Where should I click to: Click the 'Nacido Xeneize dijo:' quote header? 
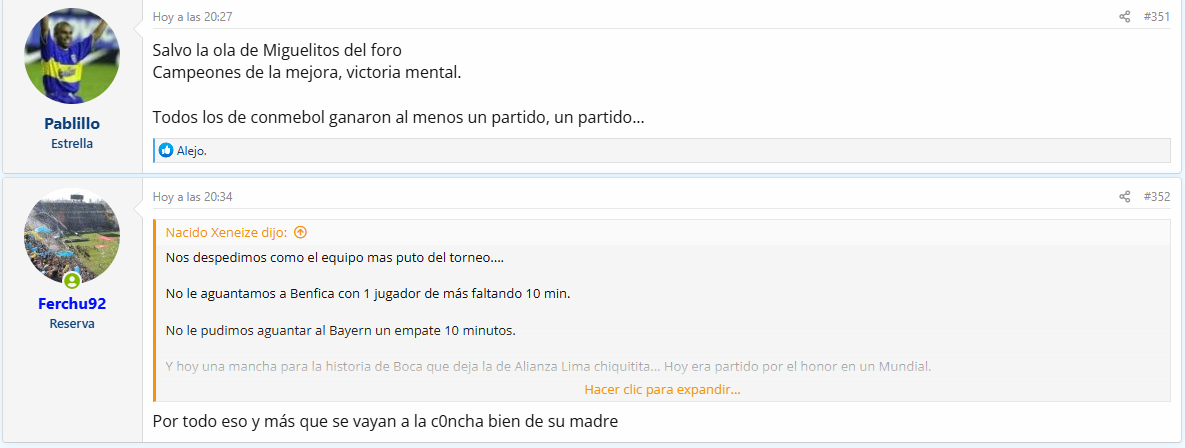tap(227, 233)
